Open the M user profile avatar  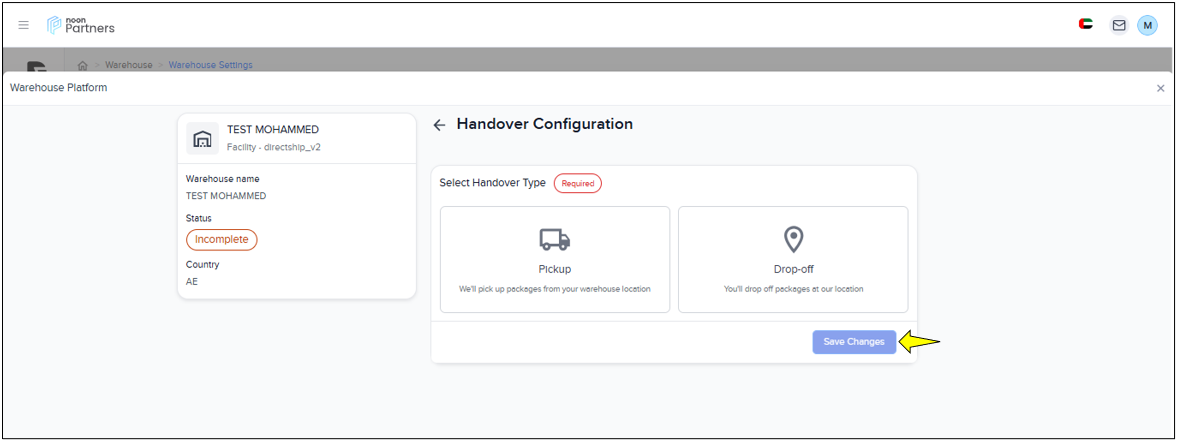pyautogui.click(x=1147, y=26)
